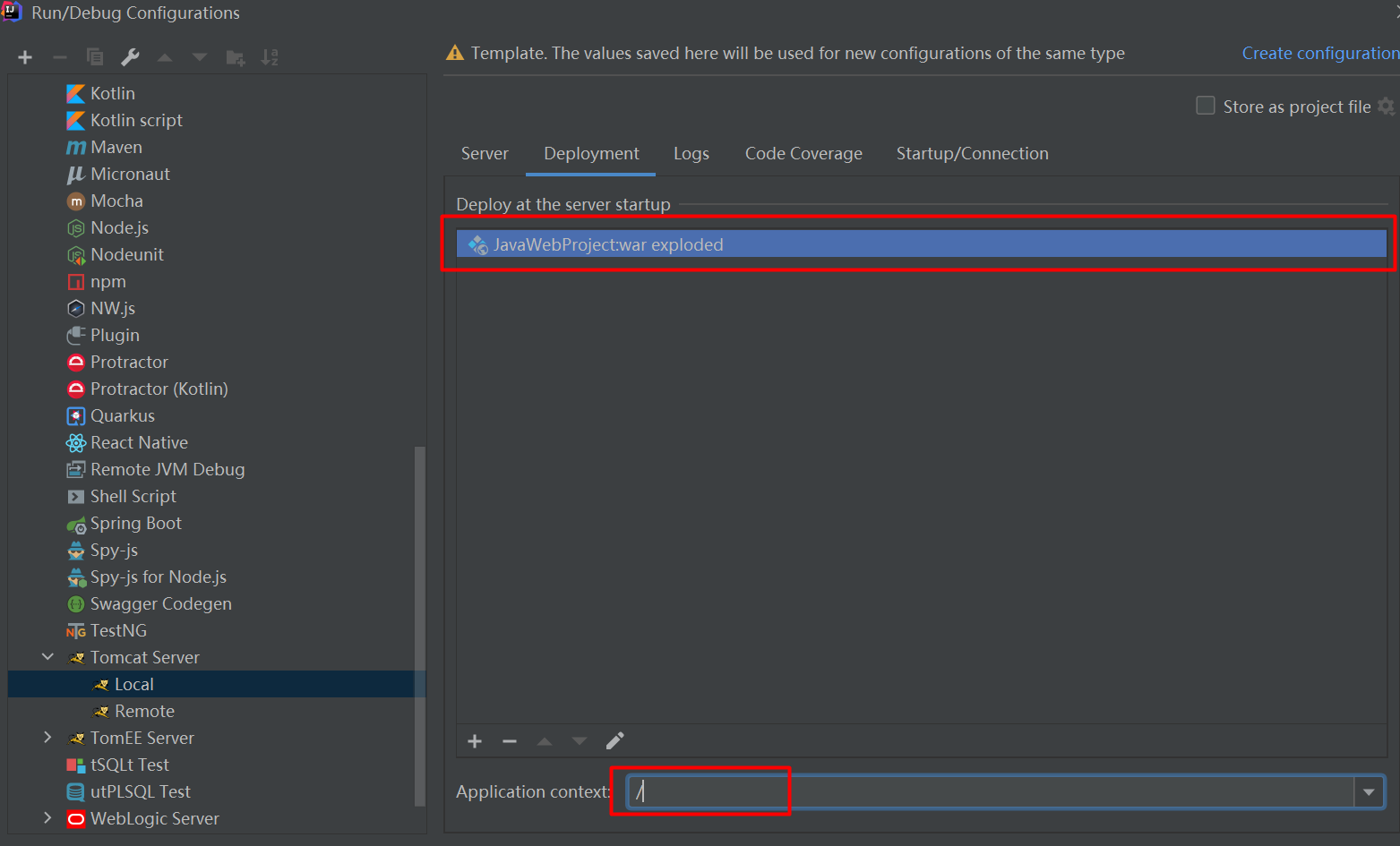Click the Swagger Codegen icon
The image size is (1400, 846).
coord(76,603)
